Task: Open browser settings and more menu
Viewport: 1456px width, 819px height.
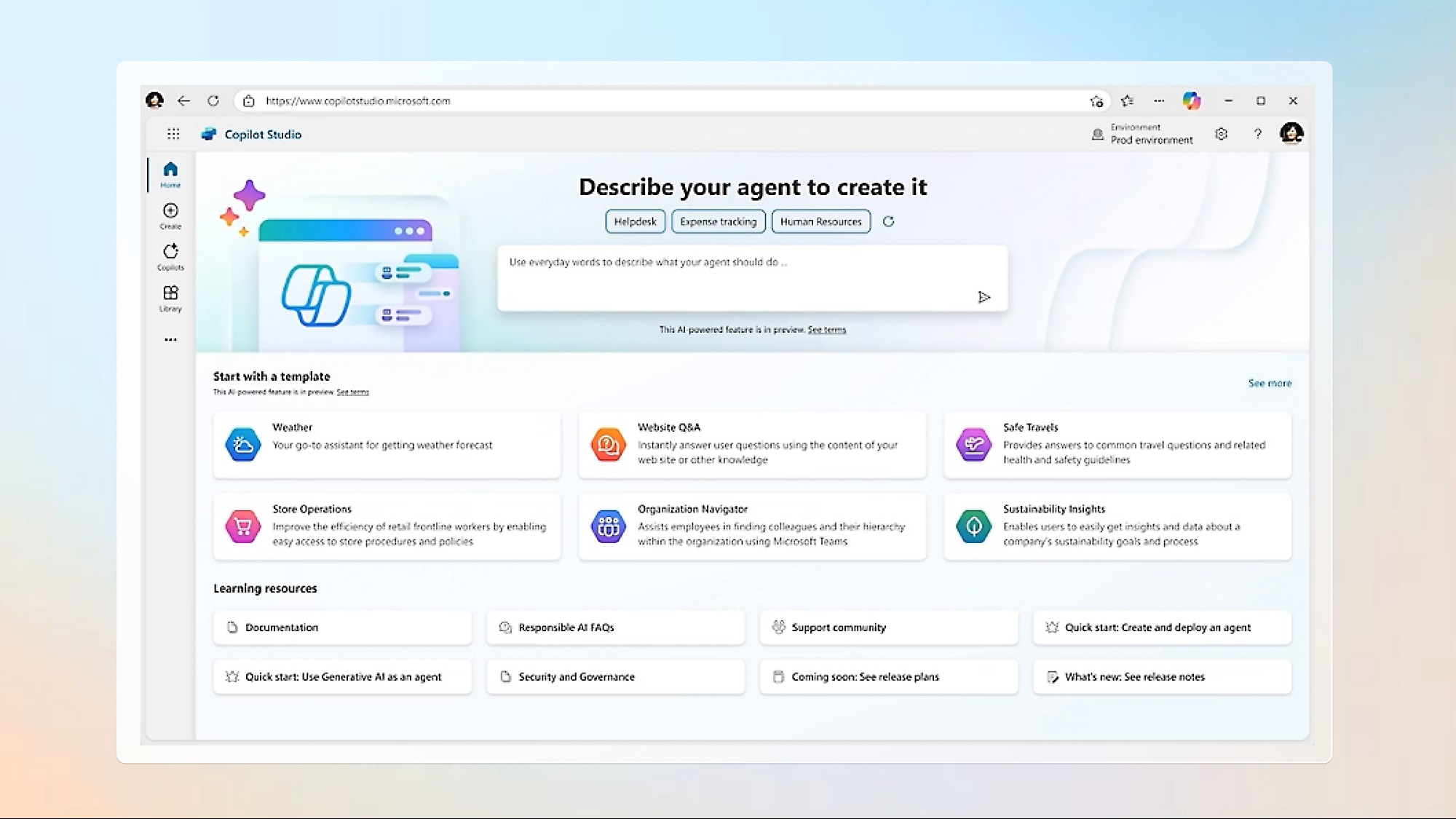Action: pos(1159,100)
